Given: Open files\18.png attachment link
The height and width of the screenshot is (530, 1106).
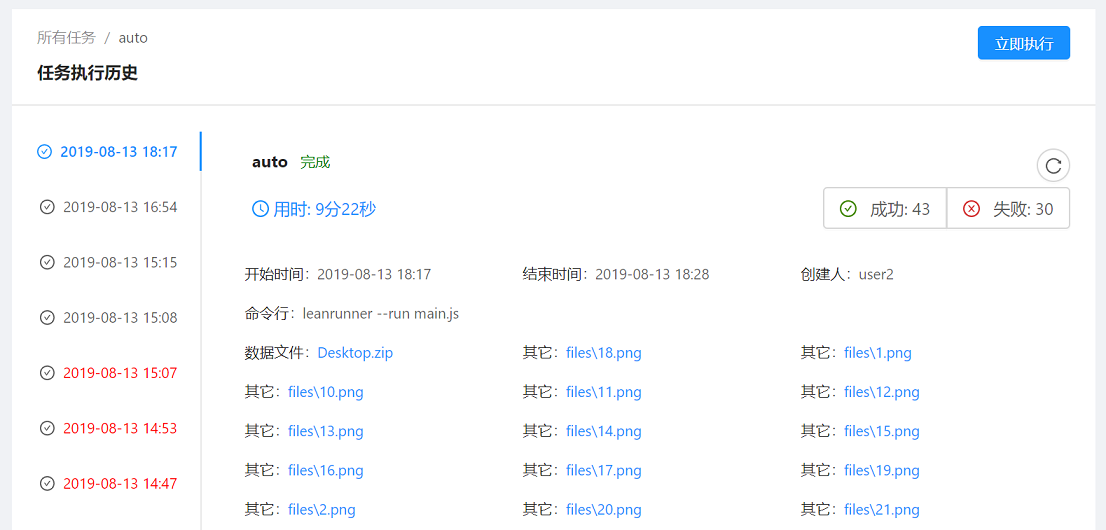Looking at the screenshot, I should click(x=603, y=353).
